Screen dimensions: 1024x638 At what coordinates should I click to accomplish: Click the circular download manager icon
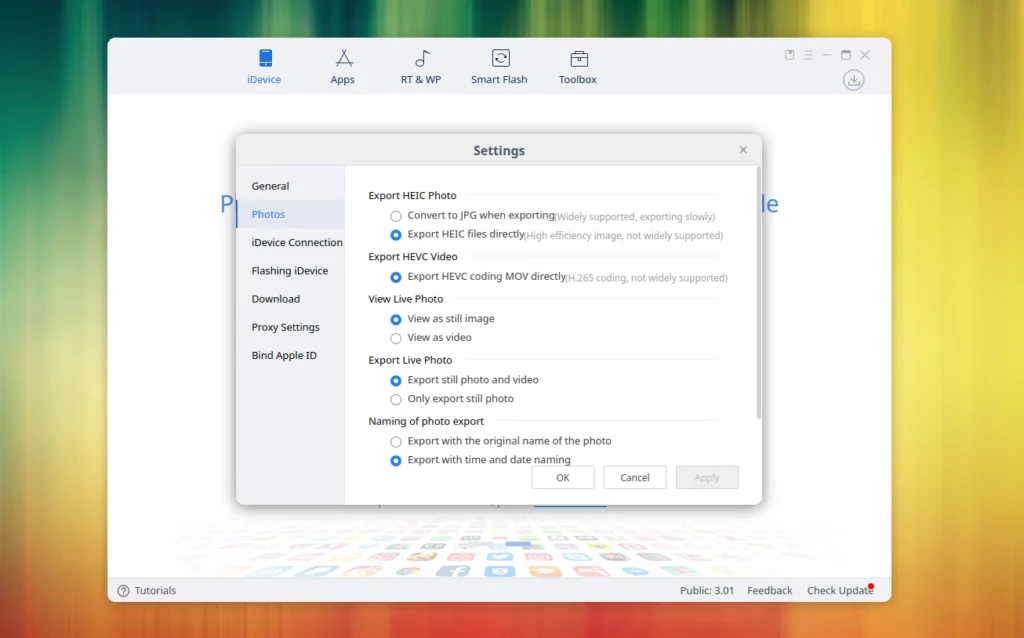point(853,80)
